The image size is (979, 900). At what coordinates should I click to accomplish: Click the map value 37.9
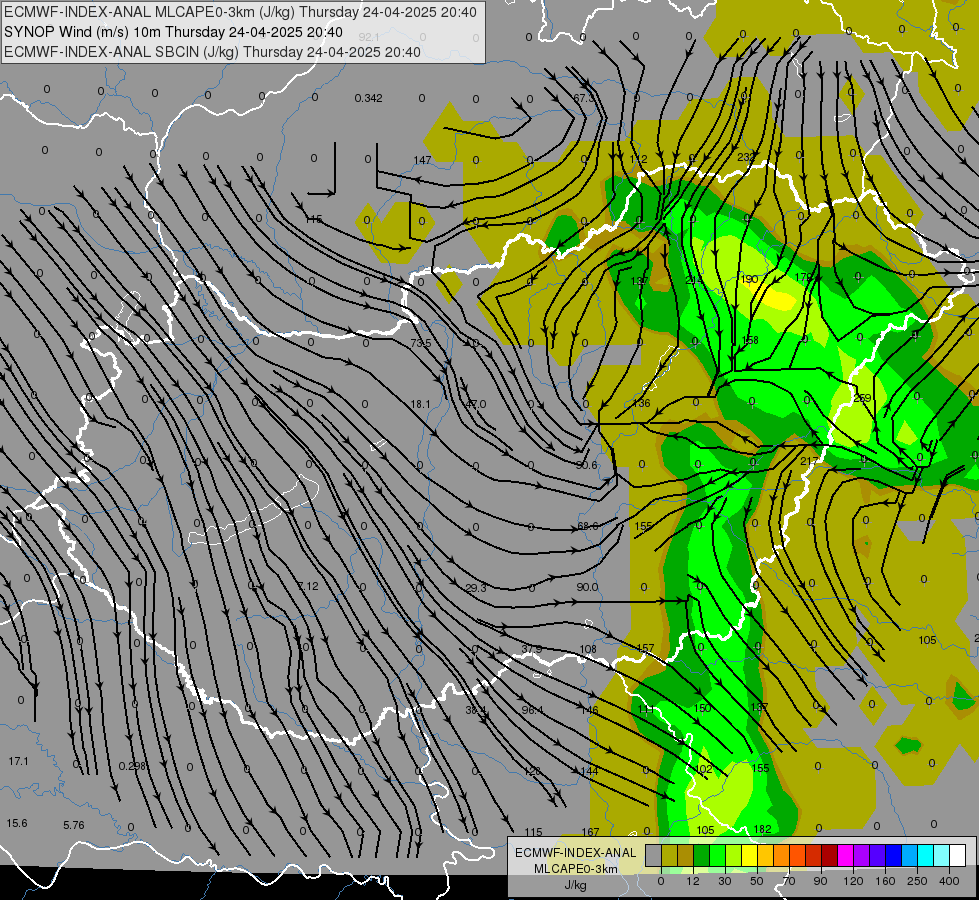tap(531, 649)
